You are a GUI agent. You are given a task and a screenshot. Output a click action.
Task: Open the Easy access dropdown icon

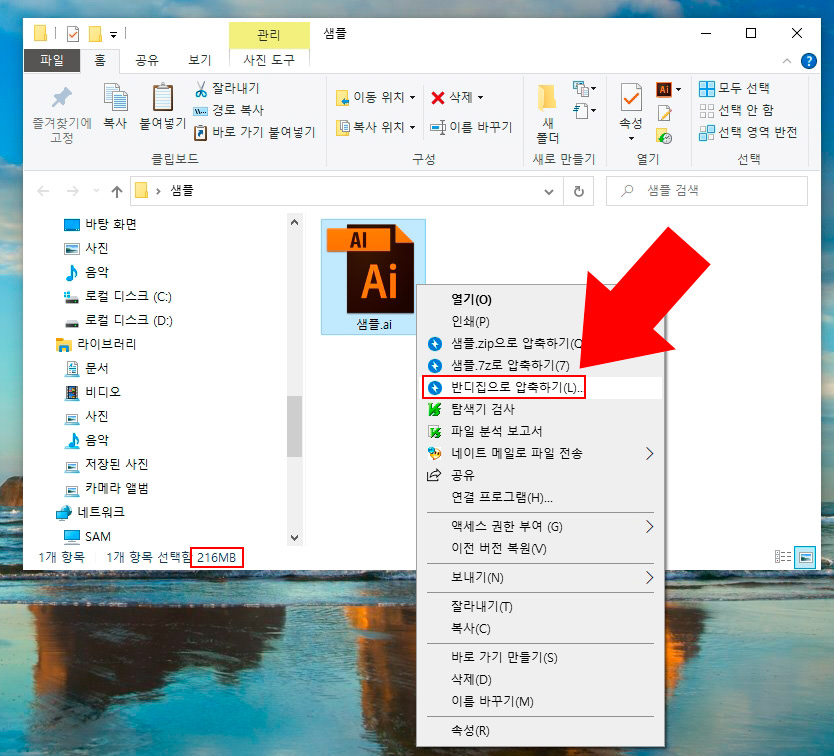coord(584,111)
